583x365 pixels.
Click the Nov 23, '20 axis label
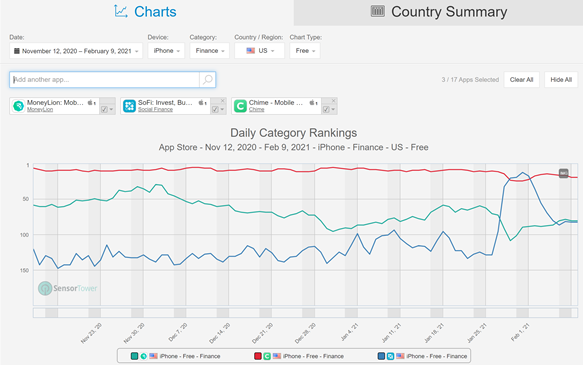click(x=91, y=333)
